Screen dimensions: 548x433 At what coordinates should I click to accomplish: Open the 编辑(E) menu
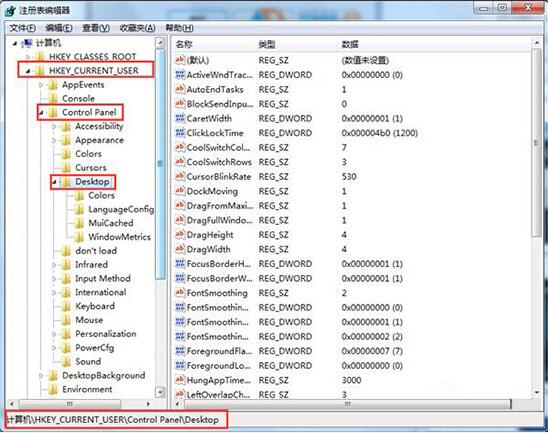click(x=59, y=28)
